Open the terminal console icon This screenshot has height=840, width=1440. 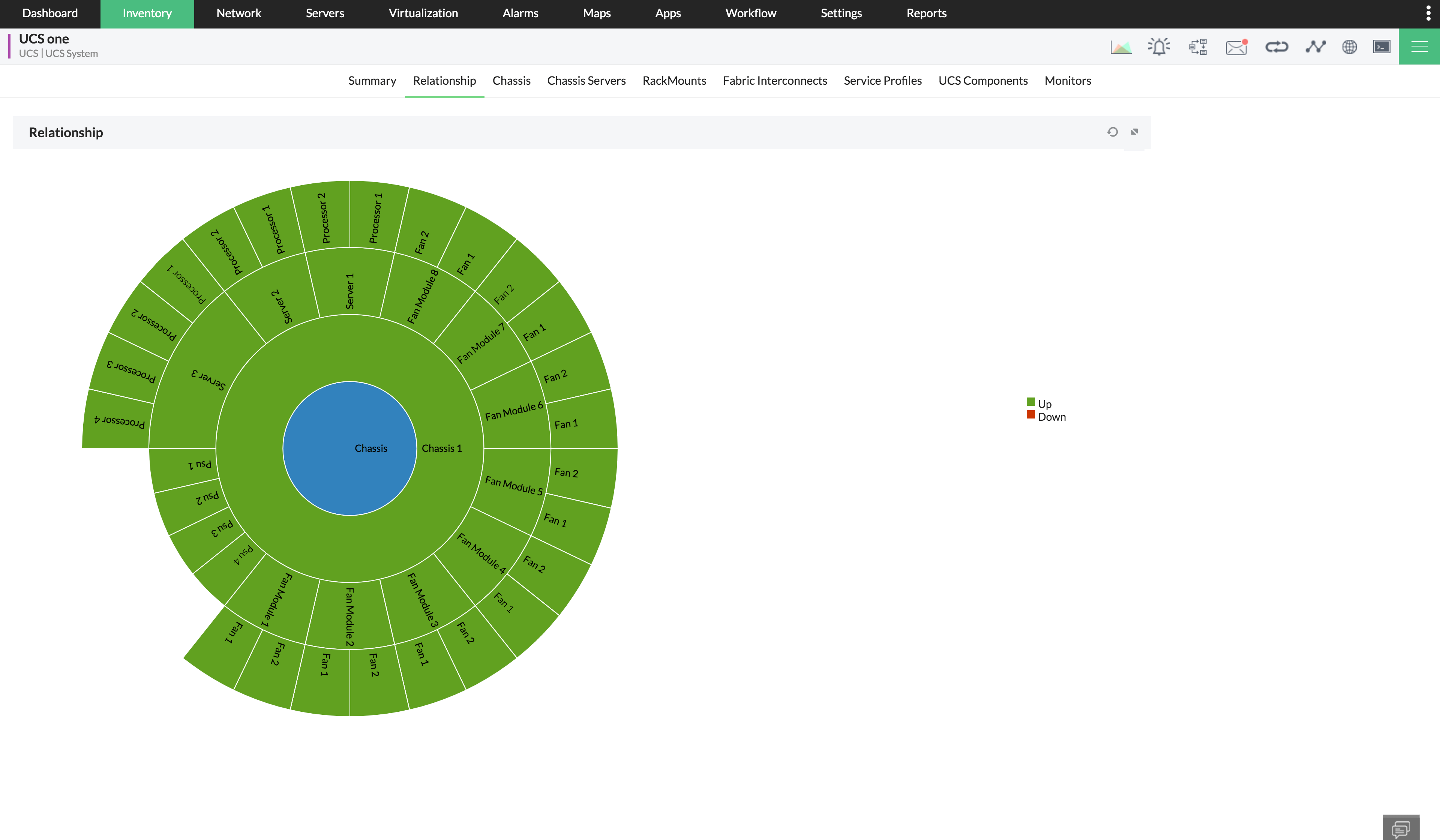1381,47
